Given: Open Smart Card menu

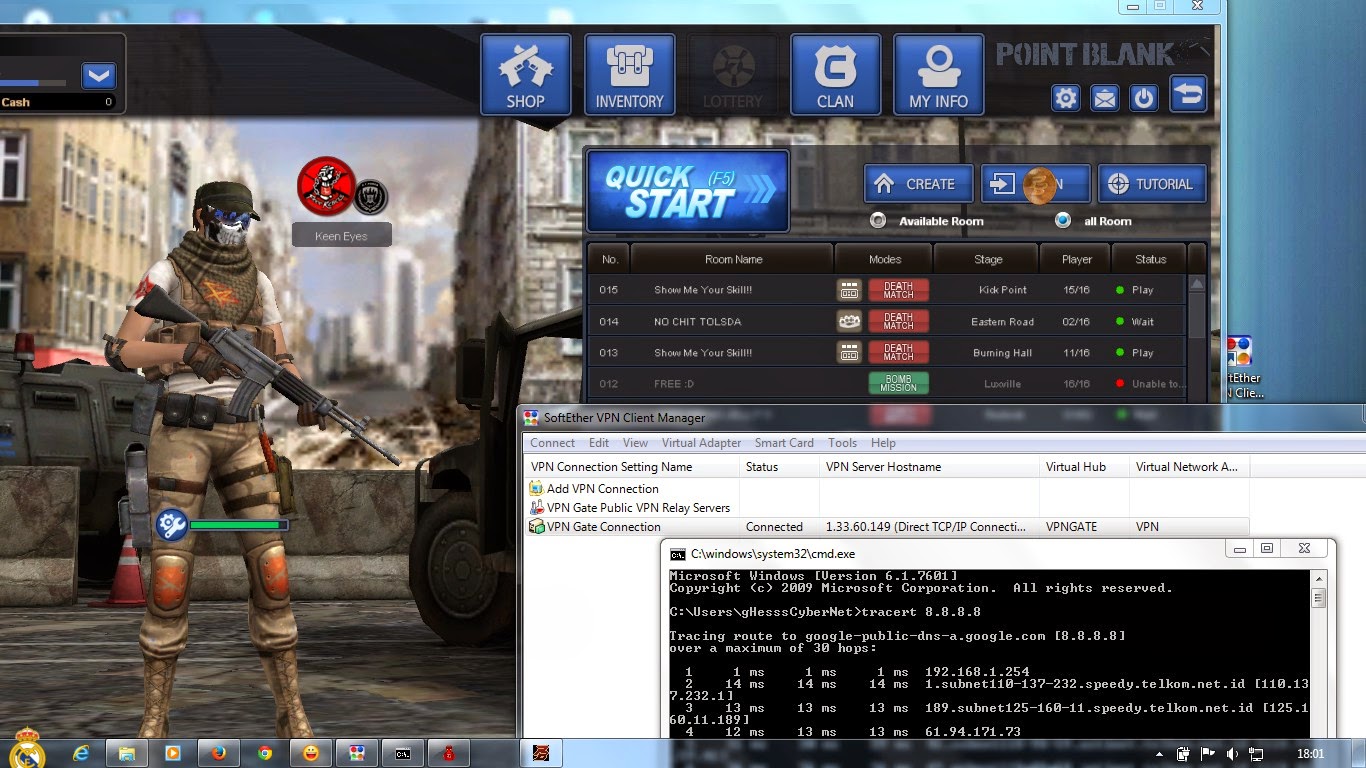Looking at the screenshot, I should coord(784,443).
